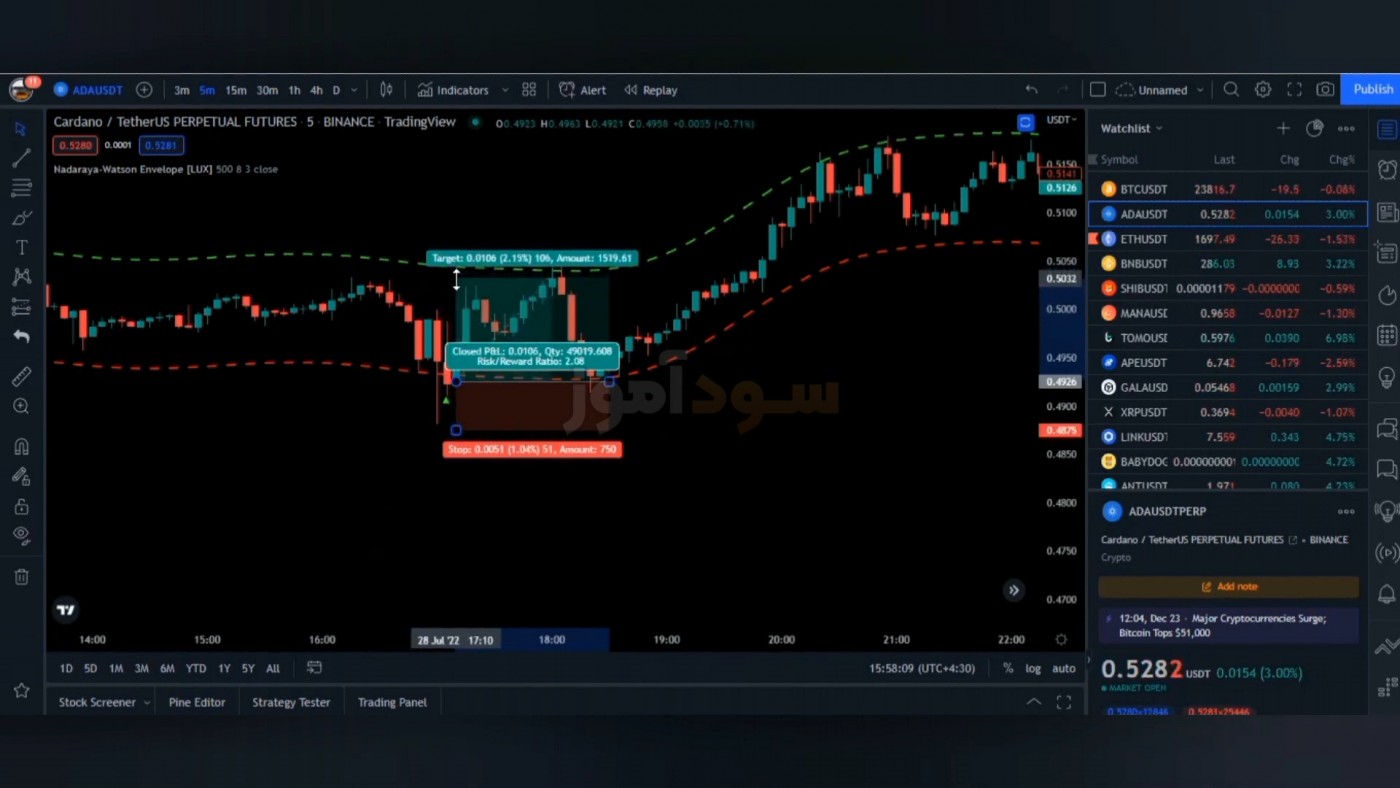Open the News side panel icon

(1387, 212)
